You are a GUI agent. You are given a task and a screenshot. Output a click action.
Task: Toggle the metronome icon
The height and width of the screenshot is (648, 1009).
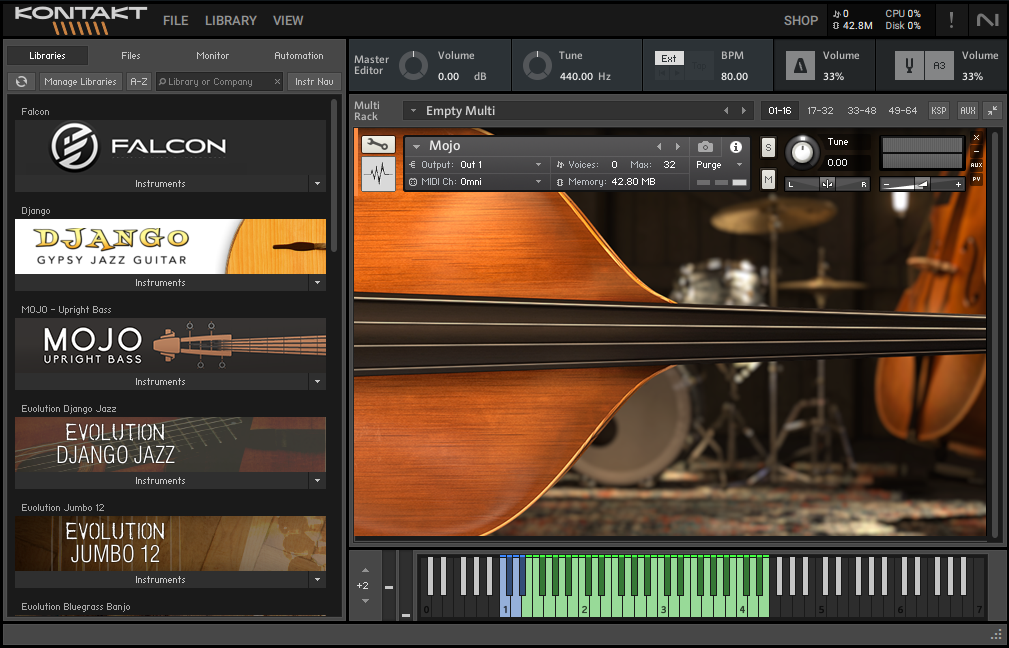tap(800, 66)
